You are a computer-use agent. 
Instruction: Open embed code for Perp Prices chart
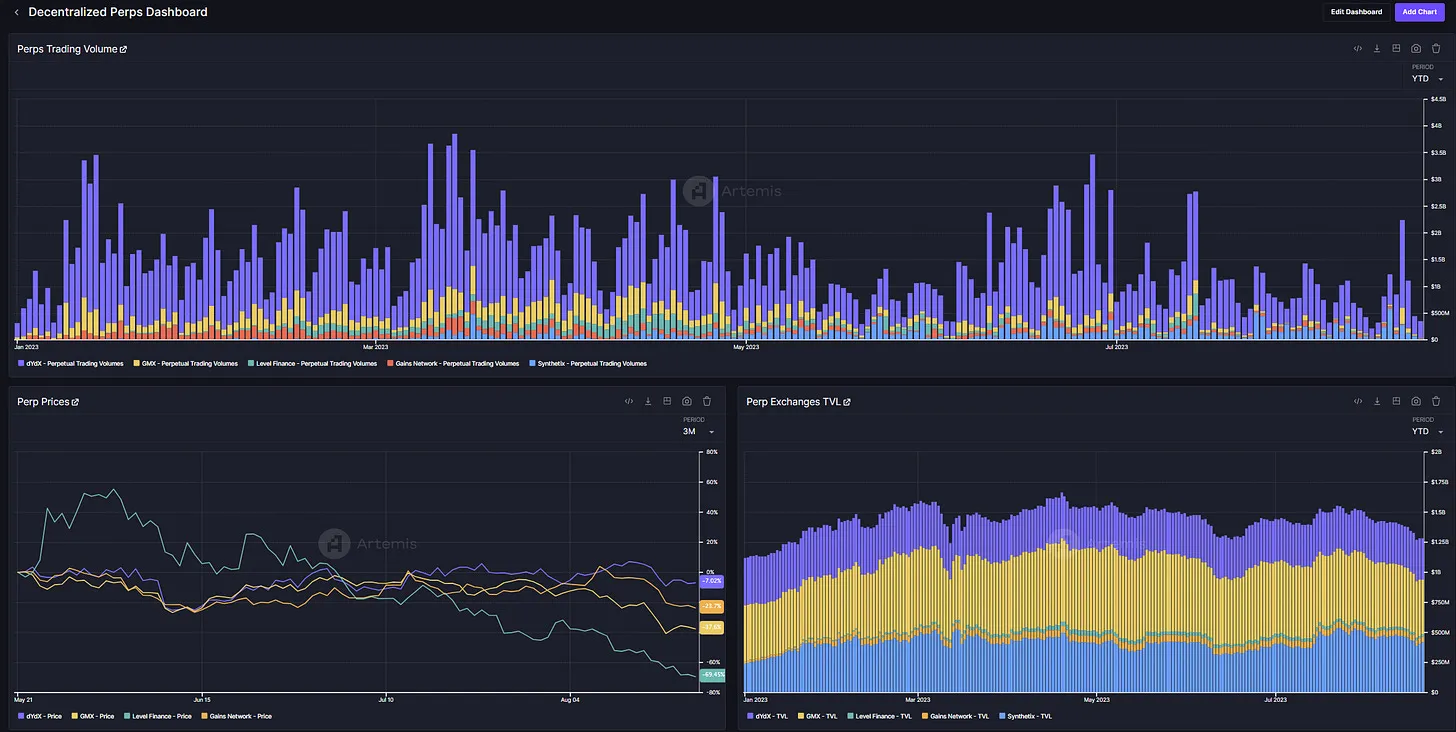coord(628,401)
